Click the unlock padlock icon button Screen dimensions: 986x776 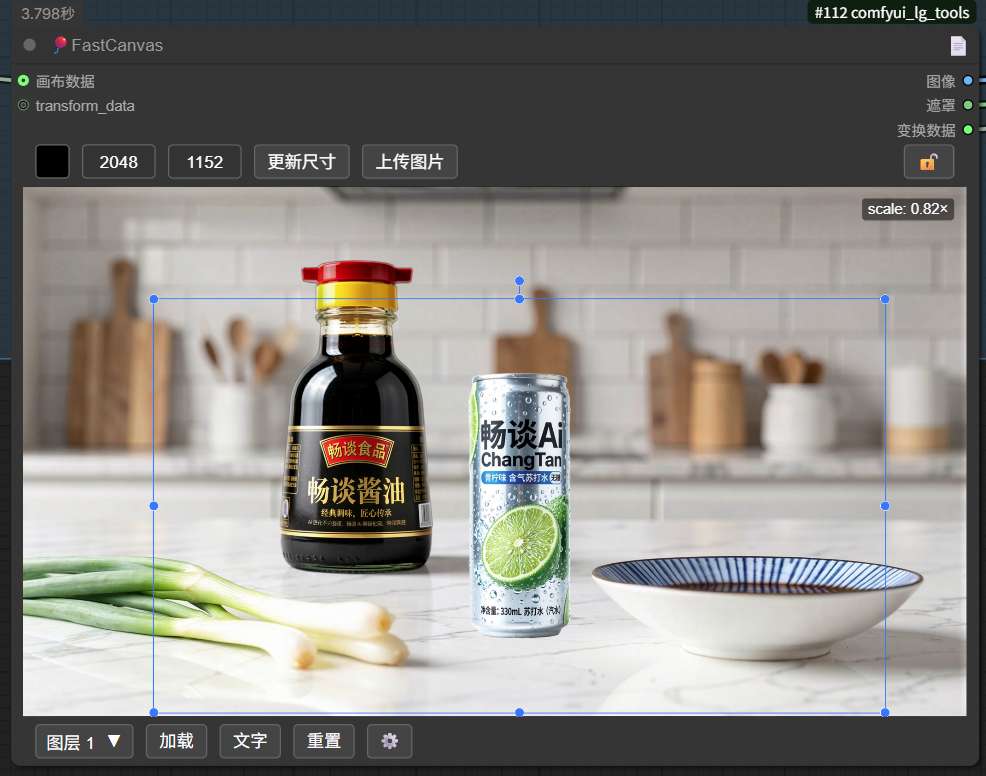pos(928,162)
